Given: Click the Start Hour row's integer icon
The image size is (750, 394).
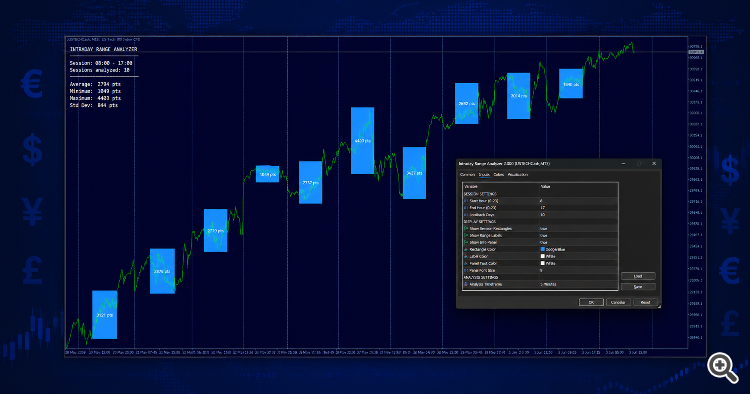Looking at the screenshot, I should (x=466, y=201).
